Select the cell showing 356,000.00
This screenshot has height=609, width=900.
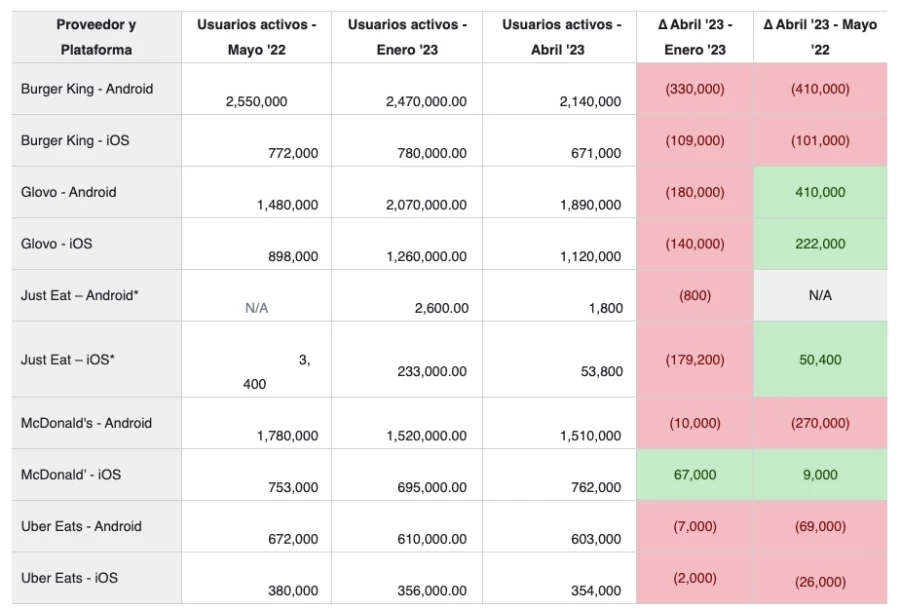[407, 578]
